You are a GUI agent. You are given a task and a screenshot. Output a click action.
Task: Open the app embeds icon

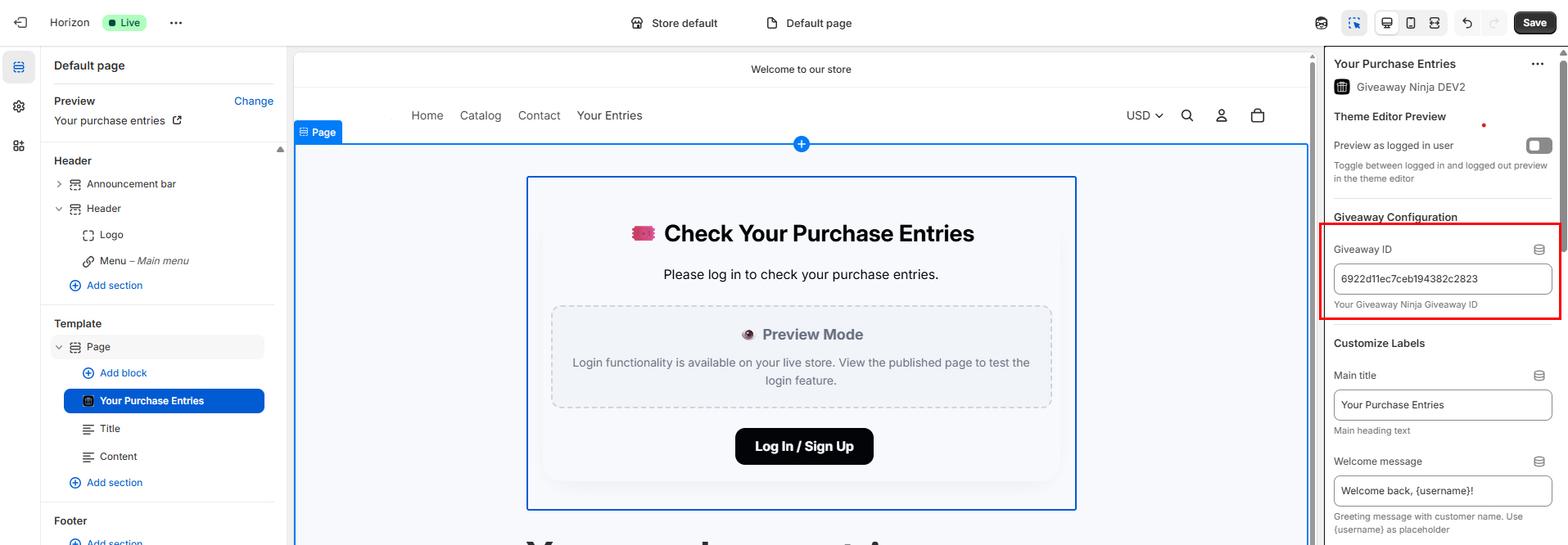pyautogui.click(x=19, y=146)
